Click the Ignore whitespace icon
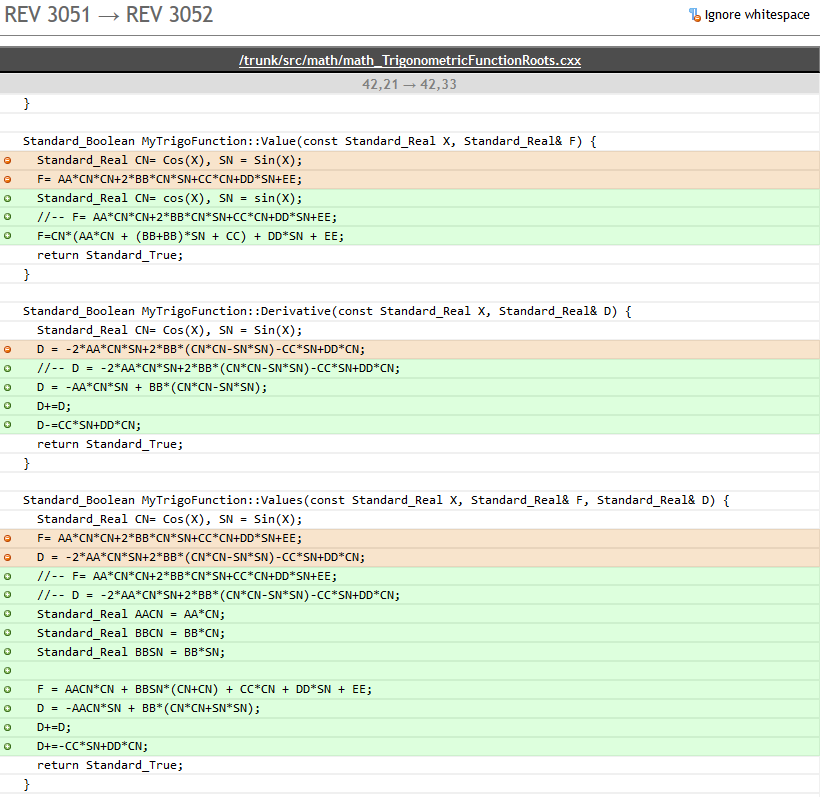Image resolution: width=824 pixels, height=797 pixels. 694,15
